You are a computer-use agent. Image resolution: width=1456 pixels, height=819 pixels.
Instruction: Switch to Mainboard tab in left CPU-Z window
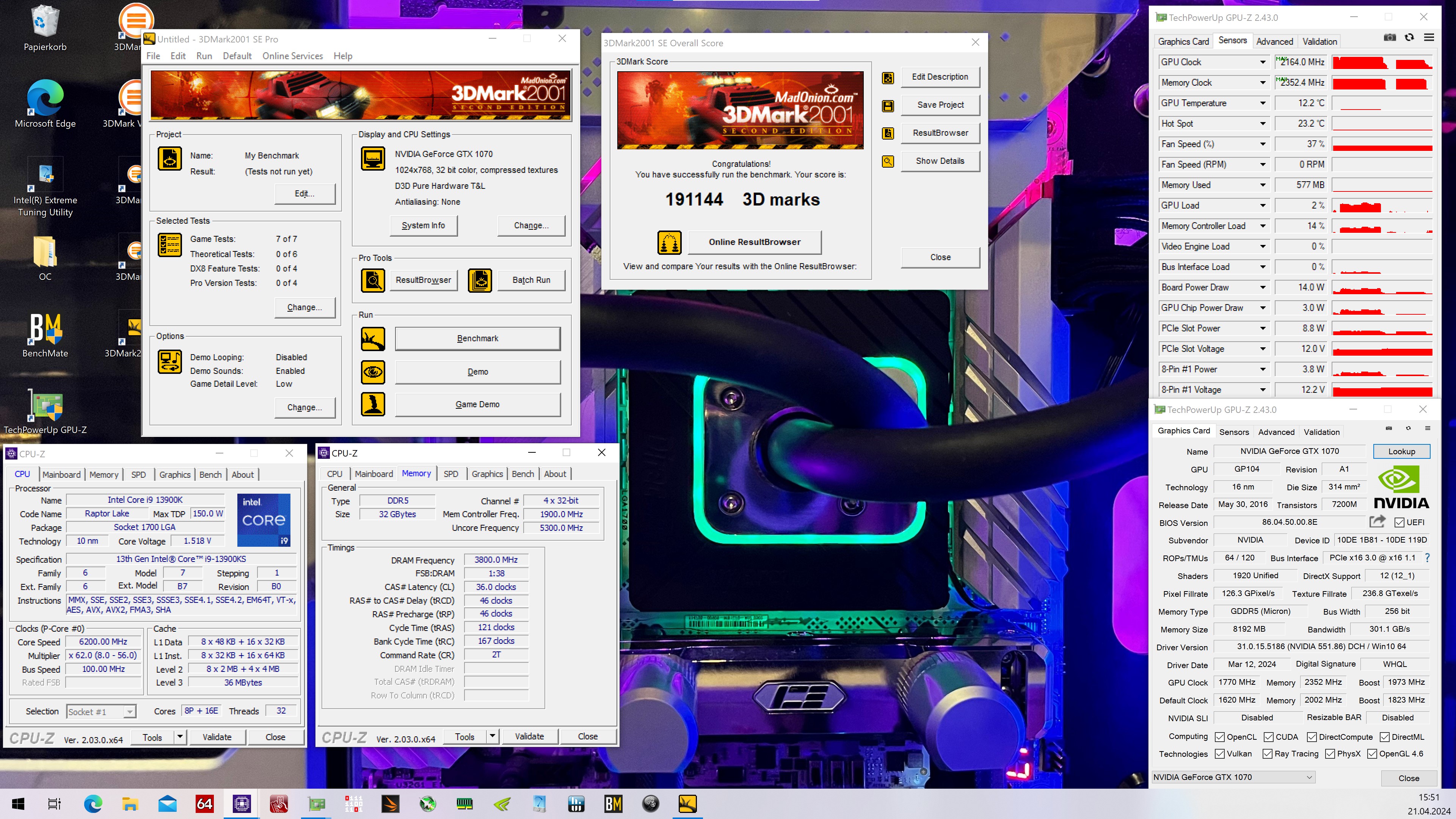pyautogui.click(x=61, y=475)
